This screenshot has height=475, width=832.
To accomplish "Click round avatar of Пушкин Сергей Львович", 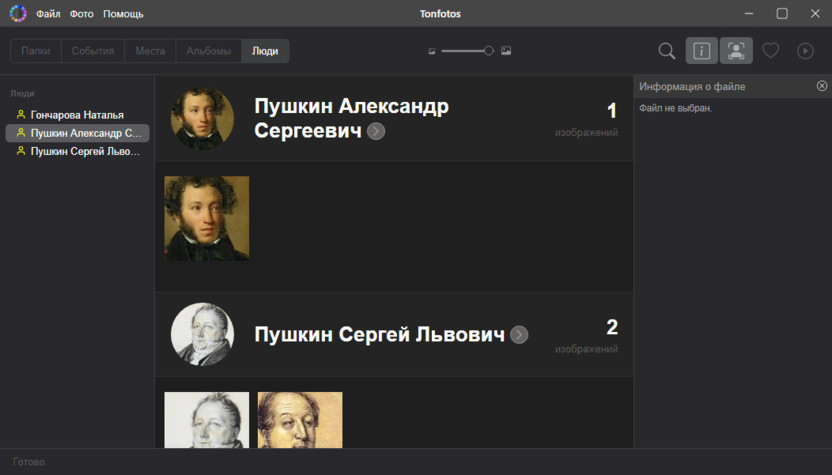I will pyautogui.click(x=202, y=334).
